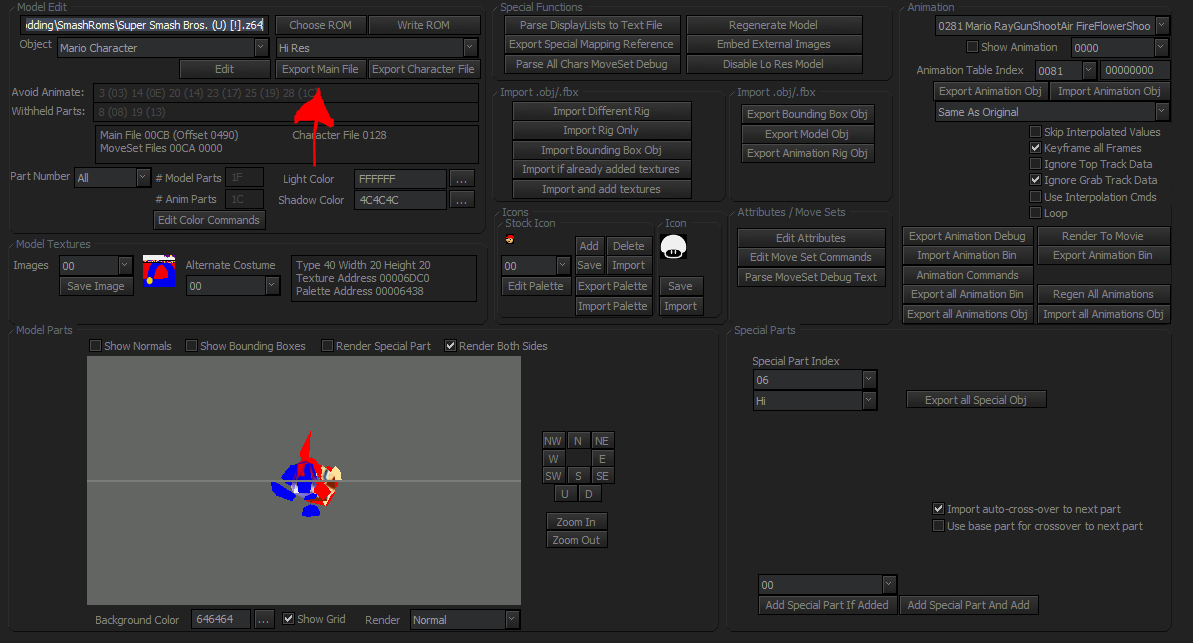1193x643 pixels.
Task: Enable Show Normals in Model Parts
Action: 95,345
